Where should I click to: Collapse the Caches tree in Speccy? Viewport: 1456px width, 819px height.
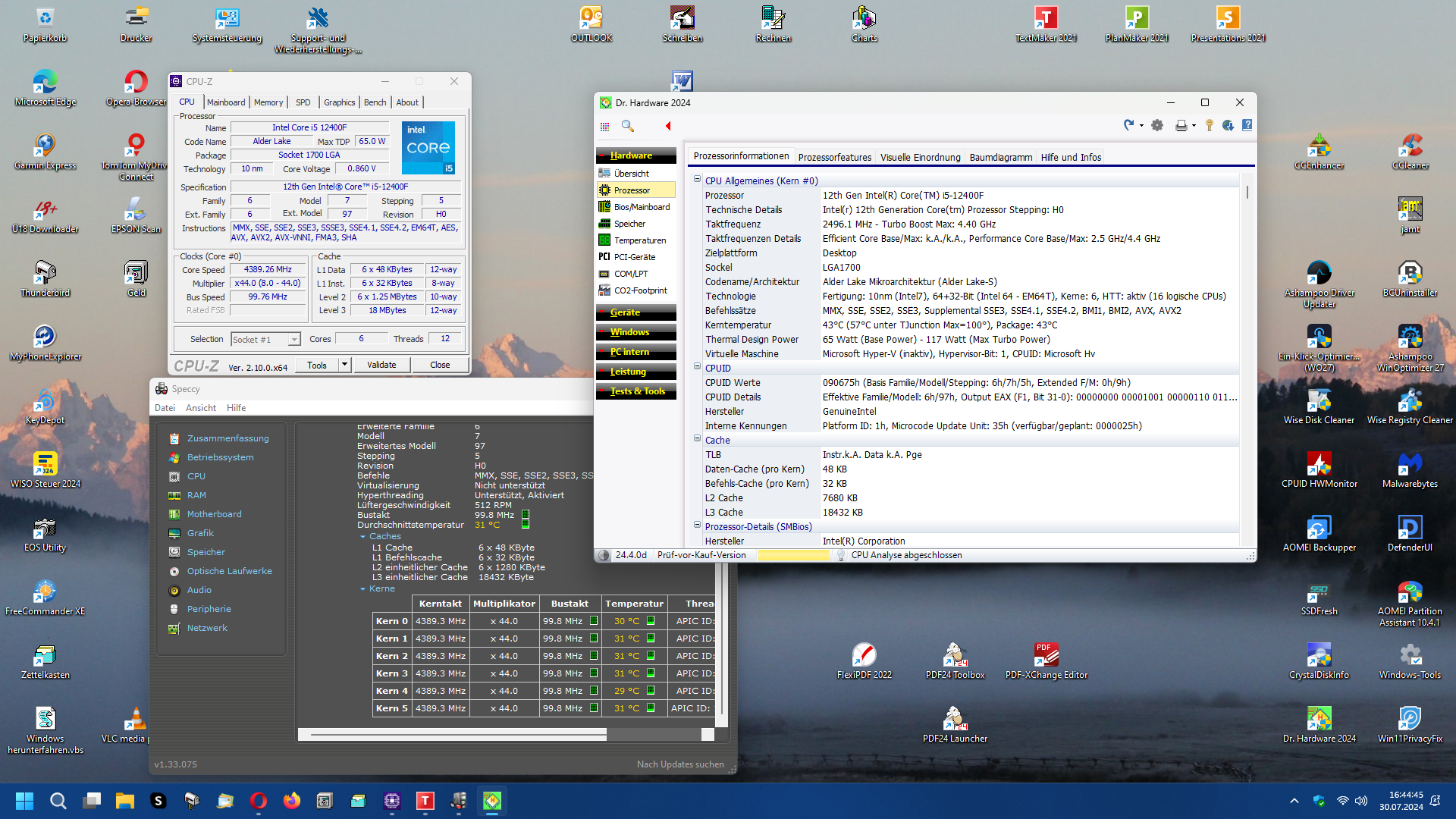[362, 537]
